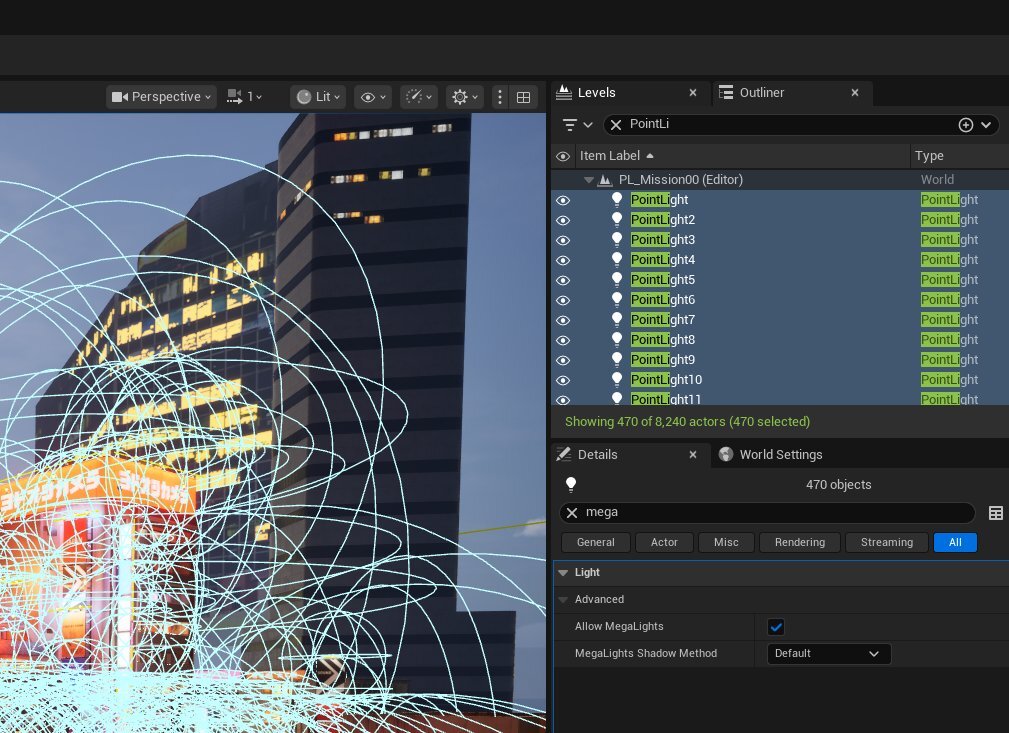Open the property matrix table icon
This screenshot has width=1009, height=733.
click(995, 513)
